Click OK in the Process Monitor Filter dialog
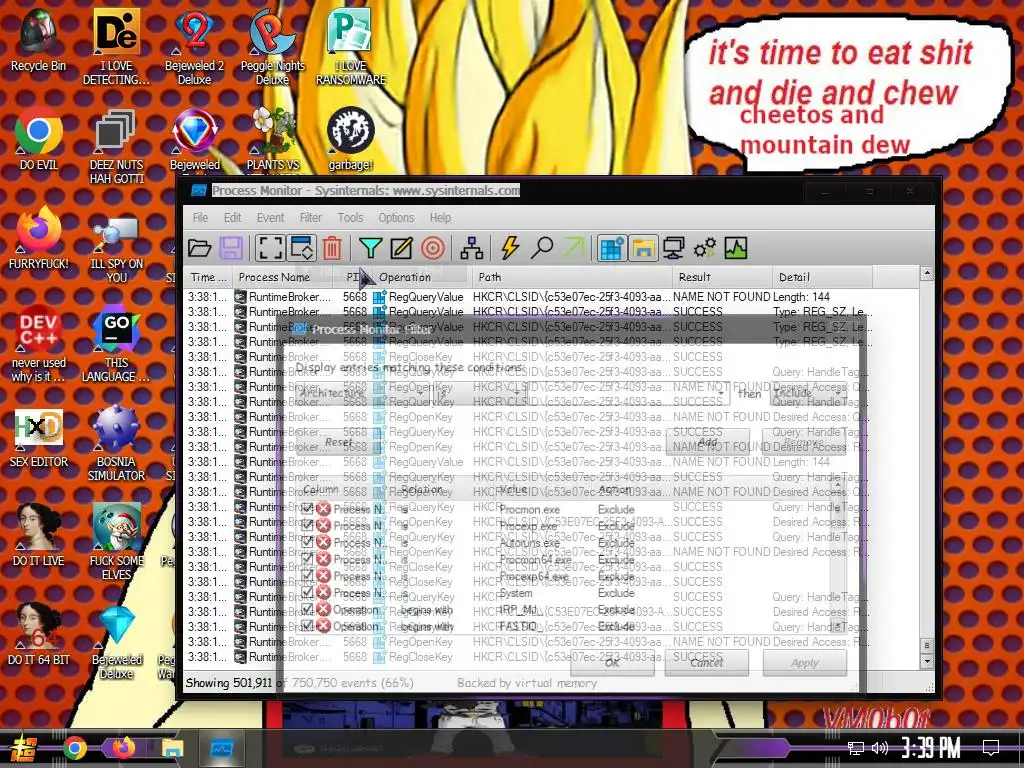Image resolution: width=1024 pixels, height=768 pixels. (x=612, y=662)
